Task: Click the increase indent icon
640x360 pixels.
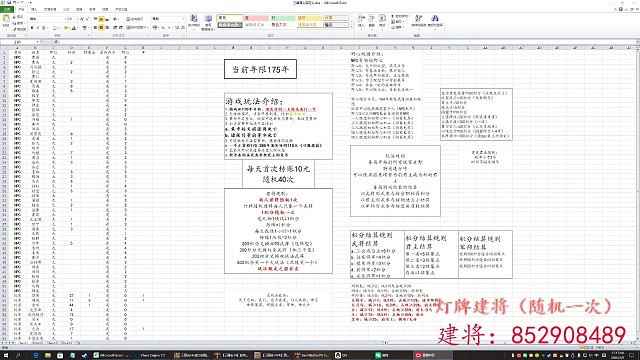Action: [x=120, y=27]
